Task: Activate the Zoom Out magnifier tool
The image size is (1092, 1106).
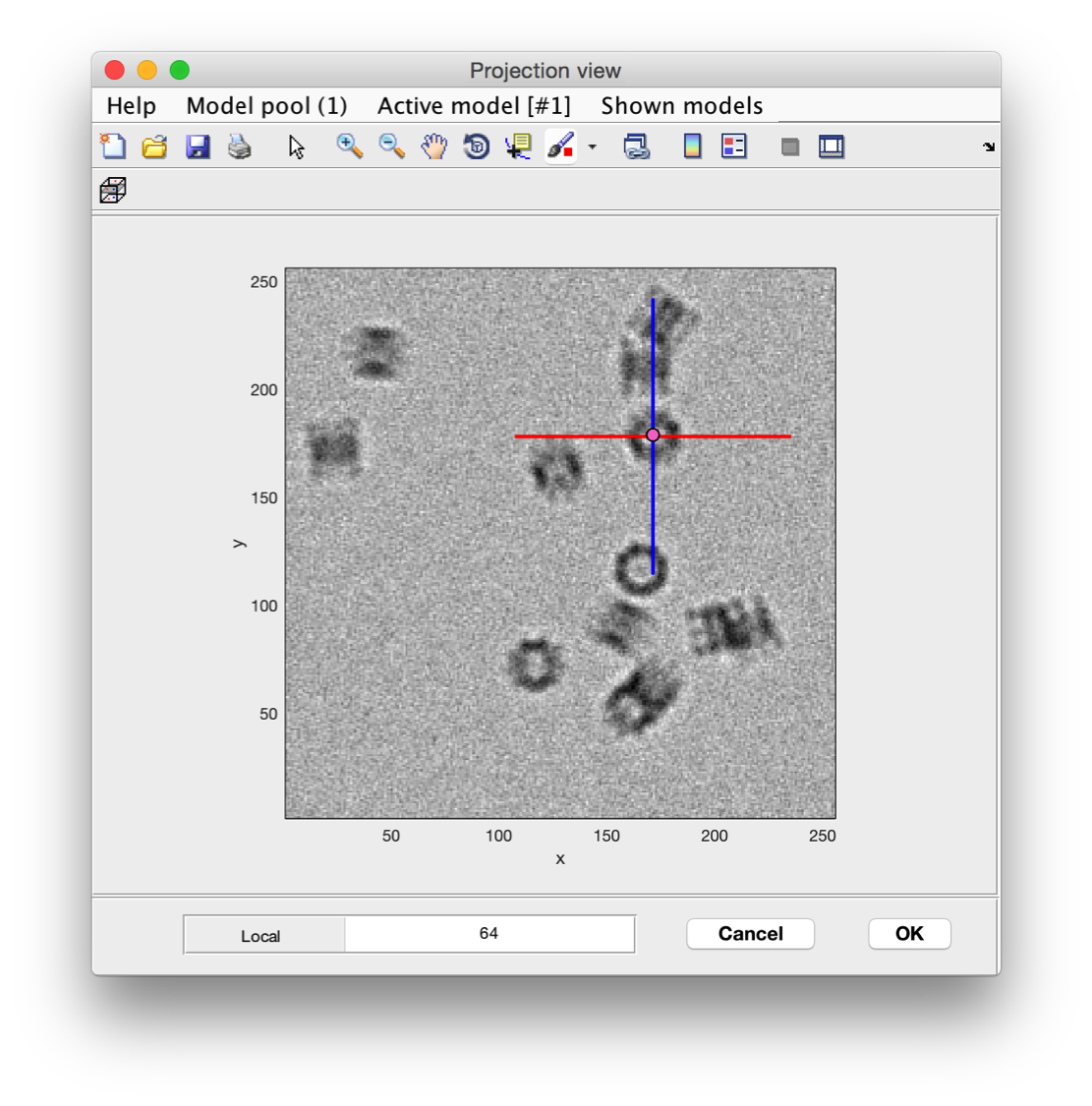Action: tap(391, 146)
